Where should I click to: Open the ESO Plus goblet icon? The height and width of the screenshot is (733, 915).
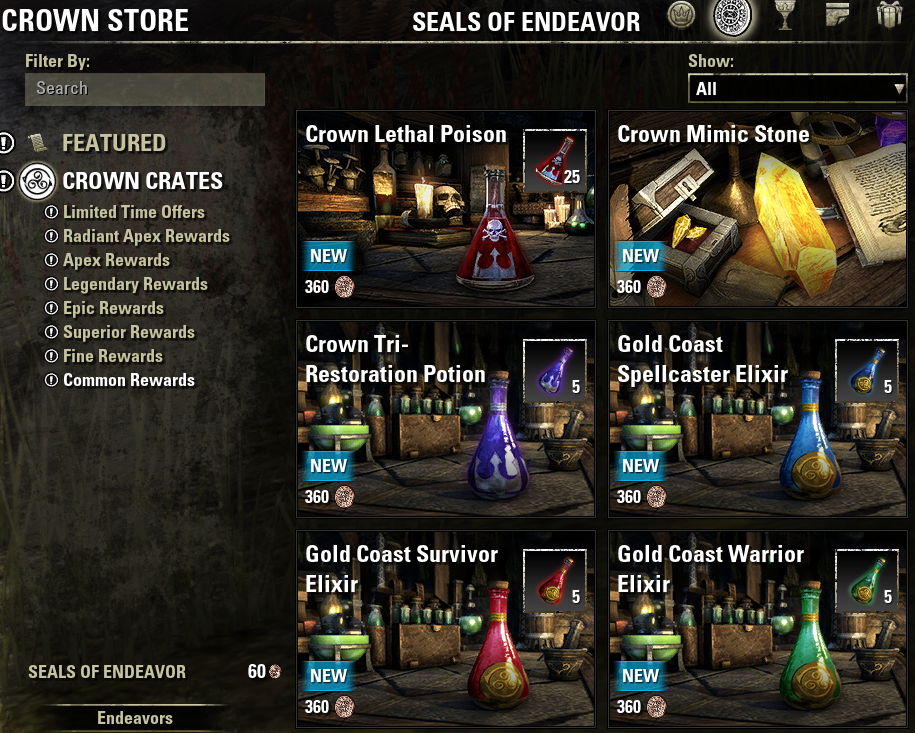[x=784, y=15]
